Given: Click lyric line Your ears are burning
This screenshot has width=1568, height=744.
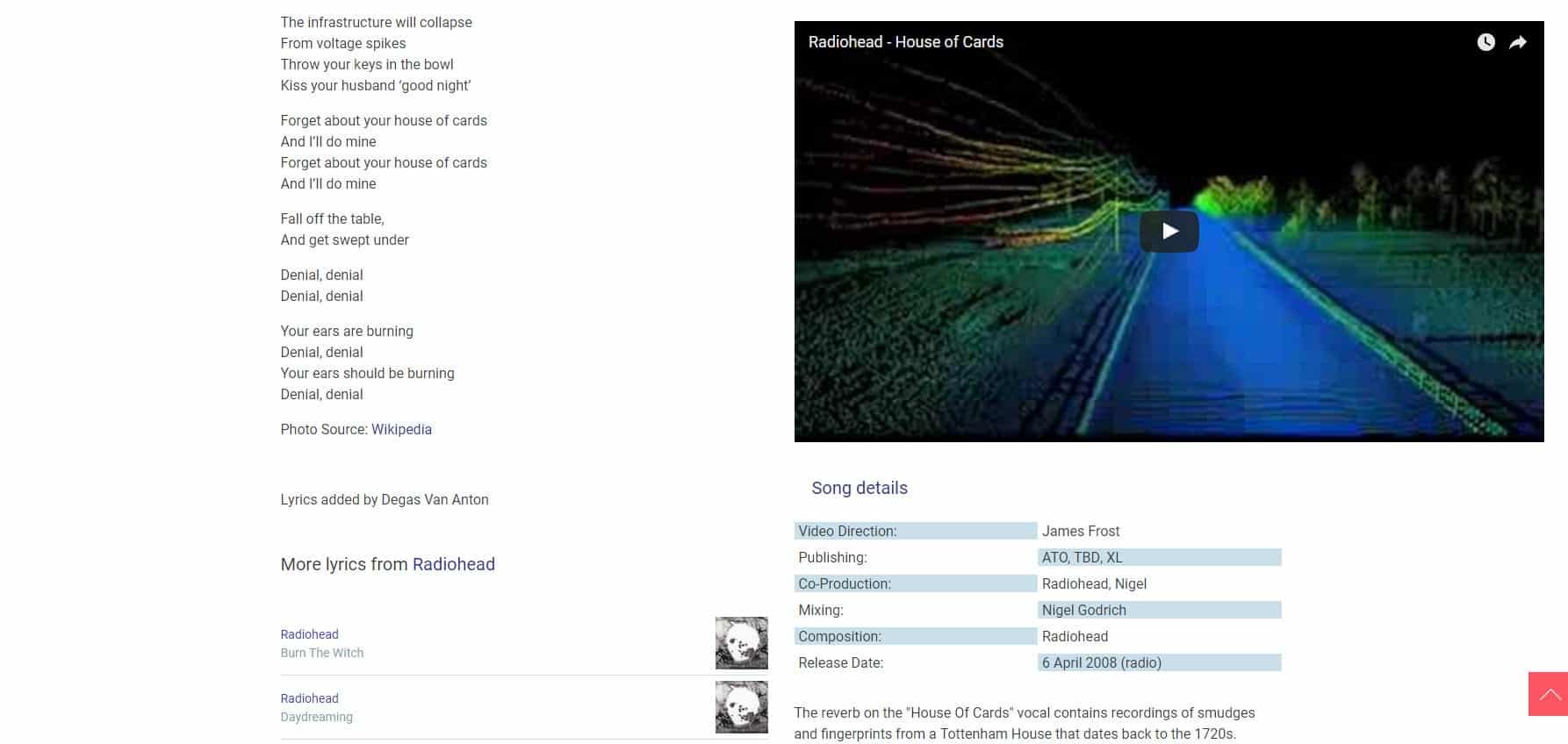Looking at the screenshot, I should (x=347, y=331).
